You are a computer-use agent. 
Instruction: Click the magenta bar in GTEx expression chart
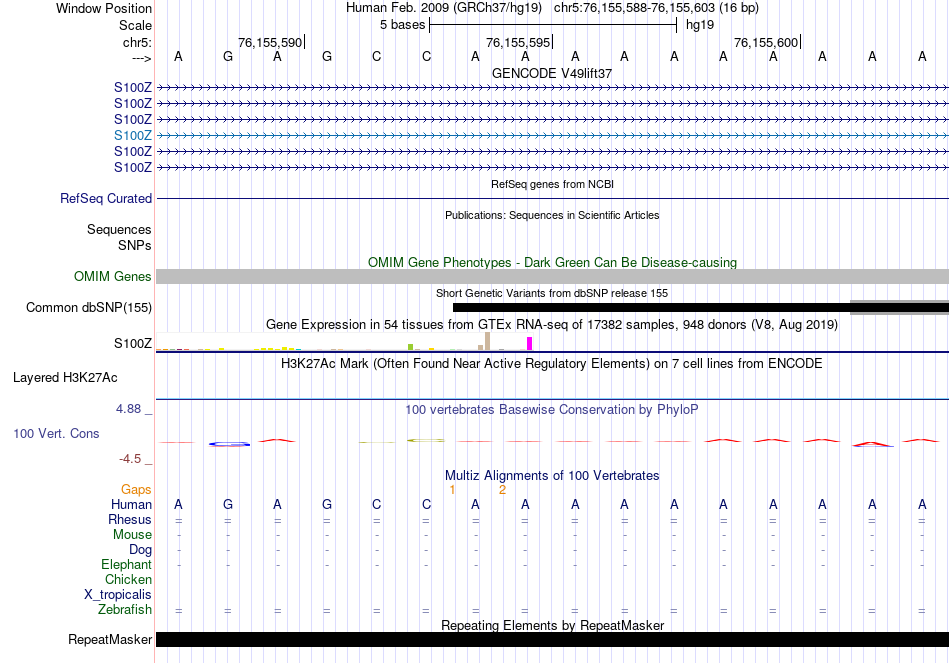point(530,344)
